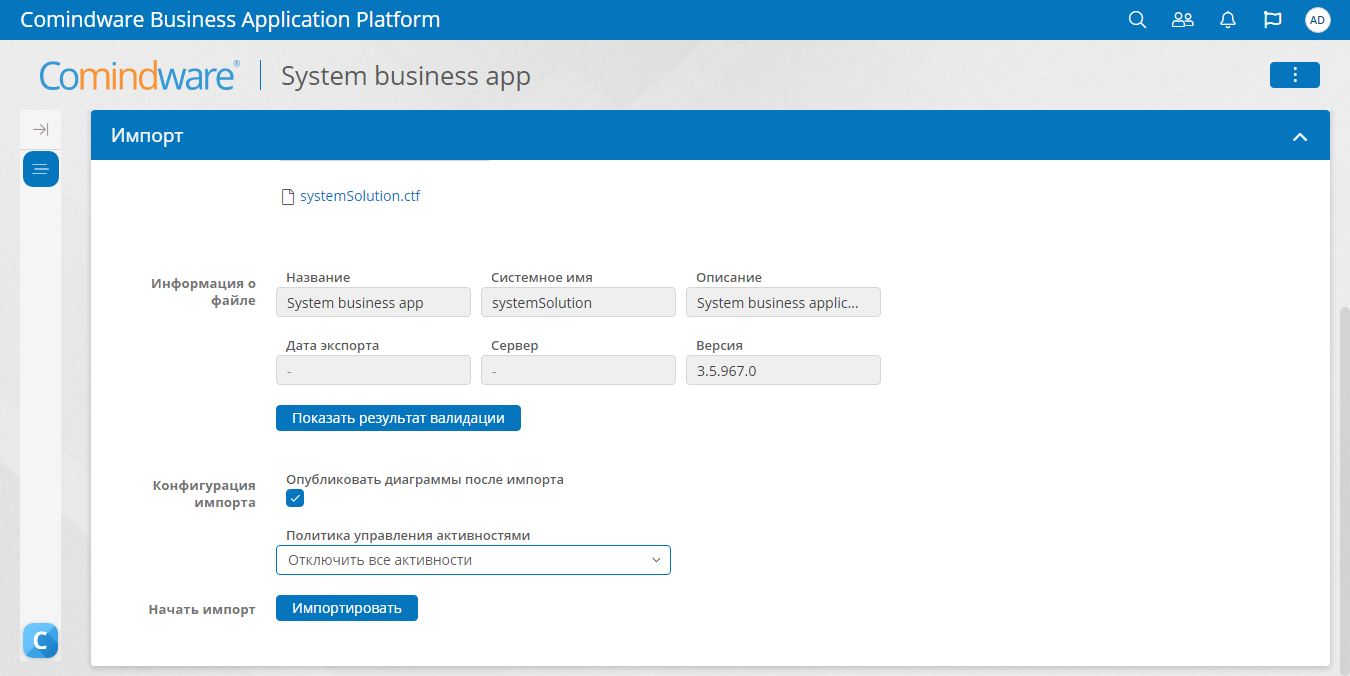Click the Политика управления активностями label
Image resolution: width=1350 pixels, height=676 pixels.
pos(408,535)
